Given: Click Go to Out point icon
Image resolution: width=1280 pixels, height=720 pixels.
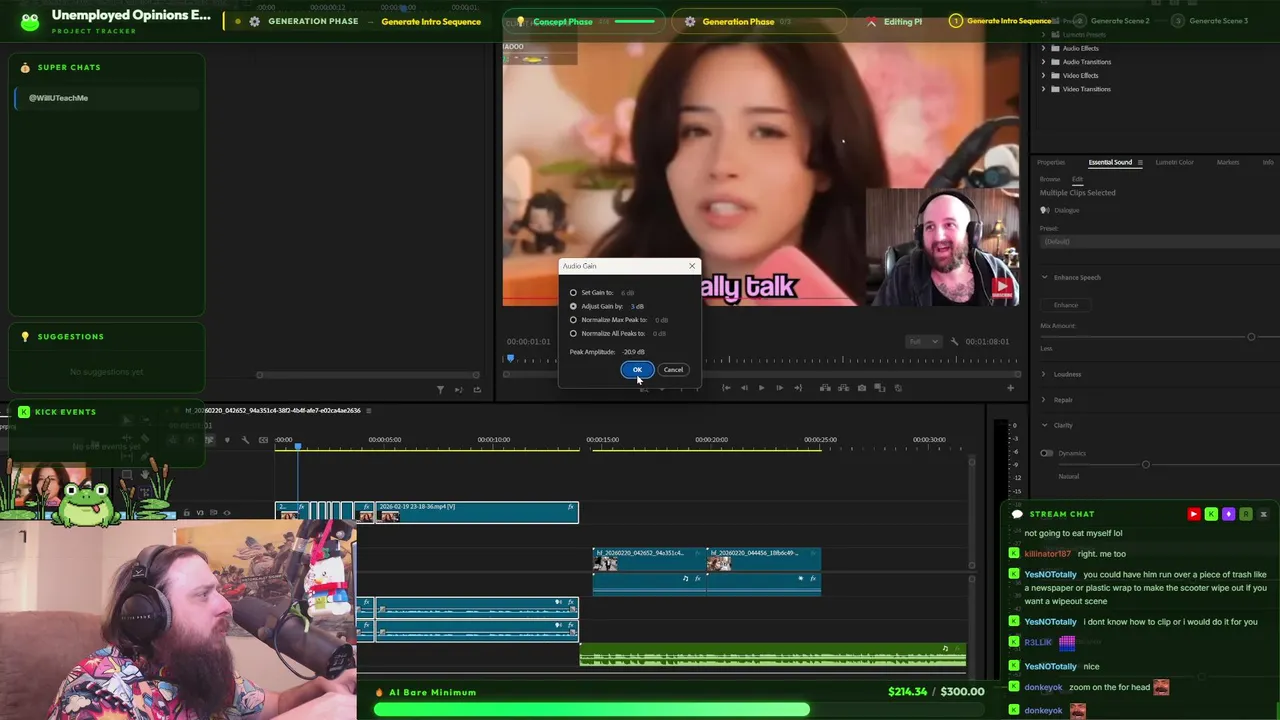Looking at the screenshot, I should point(797,388).
